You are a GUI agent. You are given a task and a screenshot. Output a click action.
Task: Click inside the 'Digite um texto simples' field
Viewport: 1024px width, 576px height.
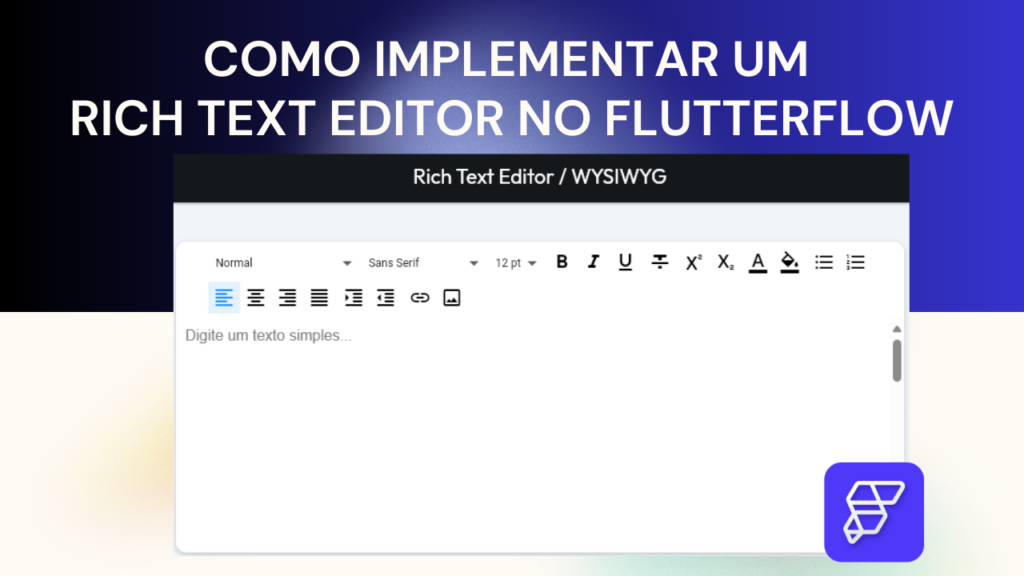(x=400, y=335)
